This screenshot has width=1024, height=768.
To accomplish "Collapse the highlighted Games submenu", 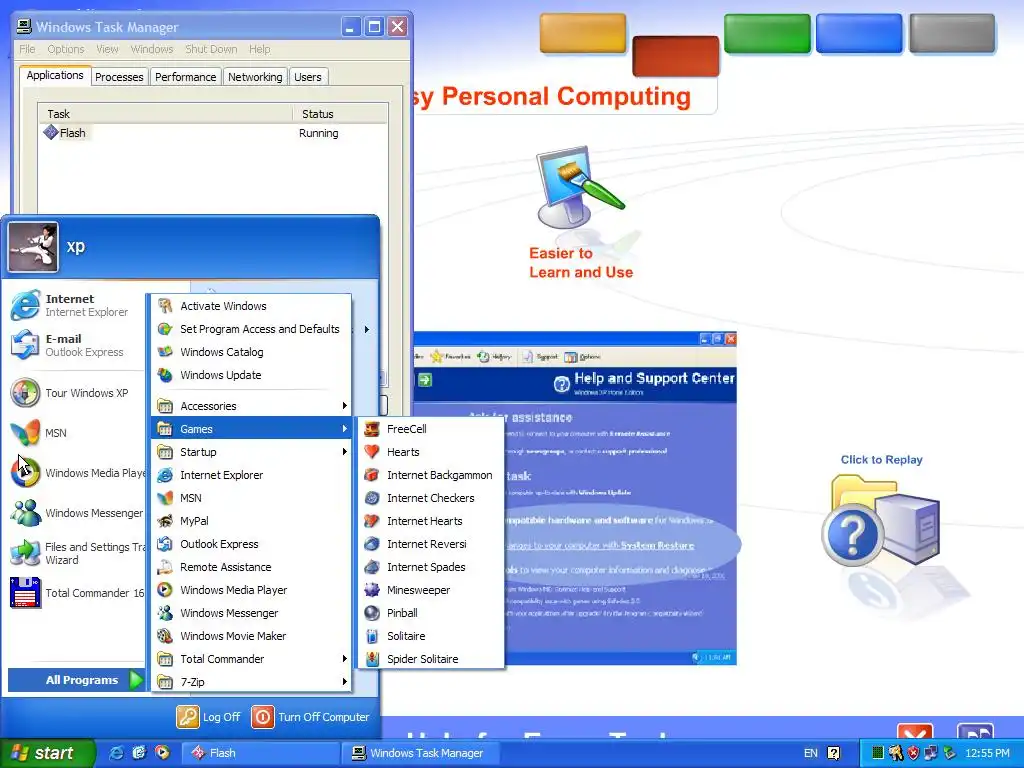I will [x=251, y=429].
